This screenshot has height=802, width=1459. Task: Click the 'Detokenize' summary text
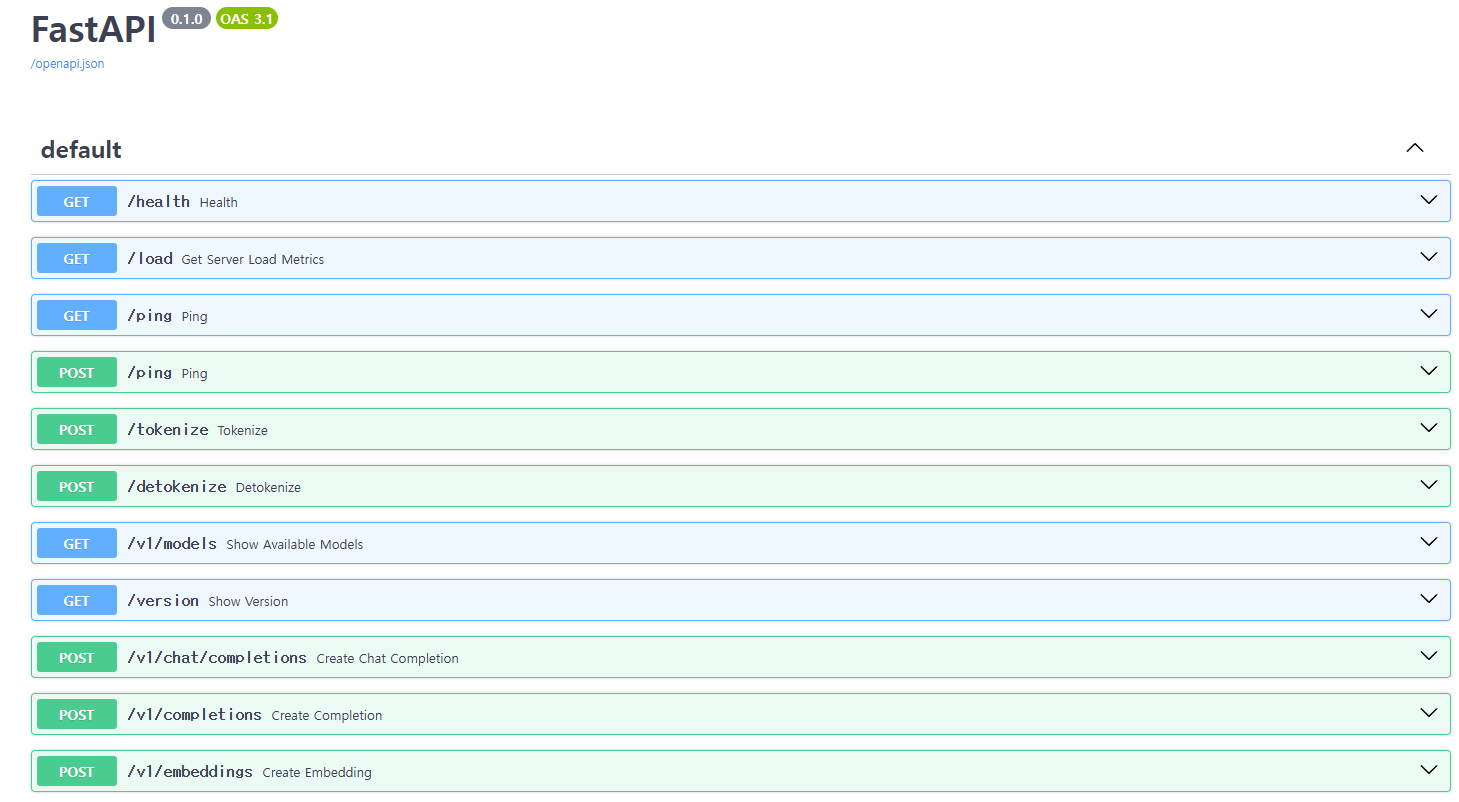coord(268,487)
